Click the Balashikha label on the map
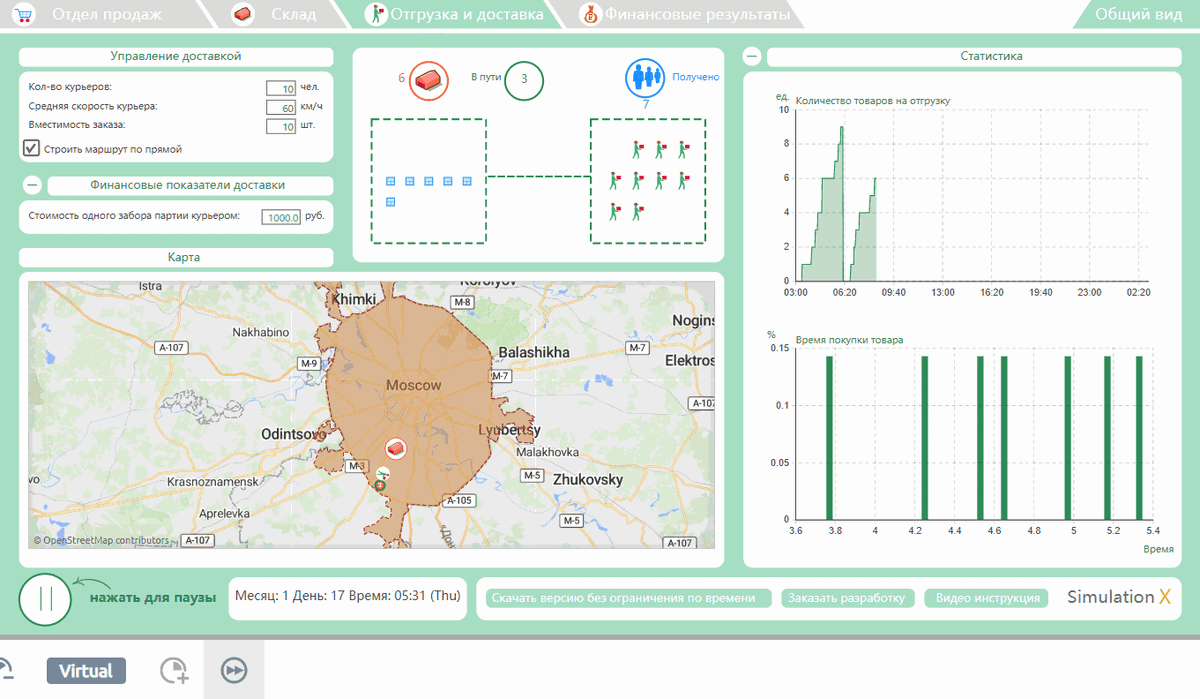 (x=533, y=353)
